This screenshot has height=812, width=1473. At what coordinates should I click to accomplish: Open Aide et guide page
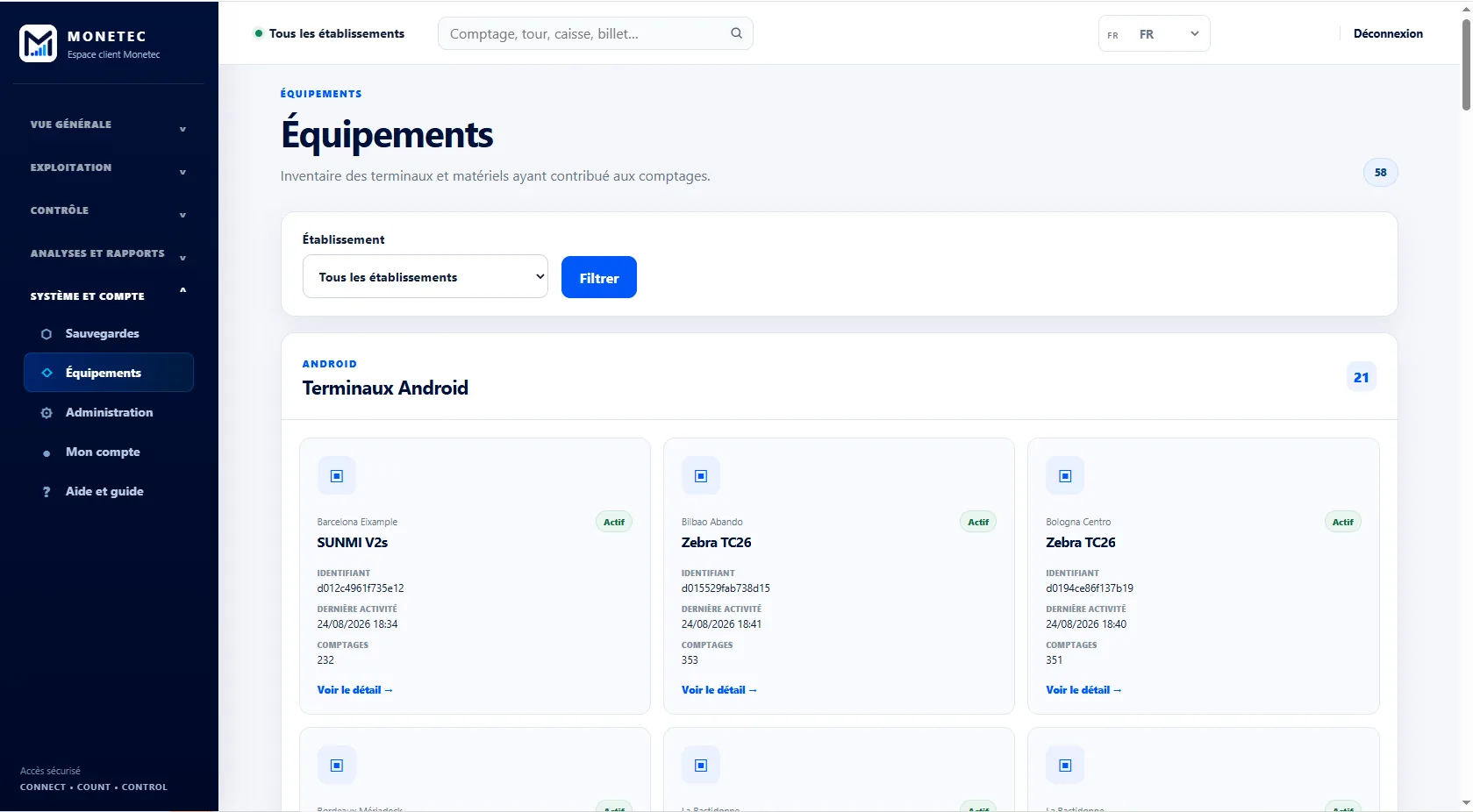[x=109, y=491]
